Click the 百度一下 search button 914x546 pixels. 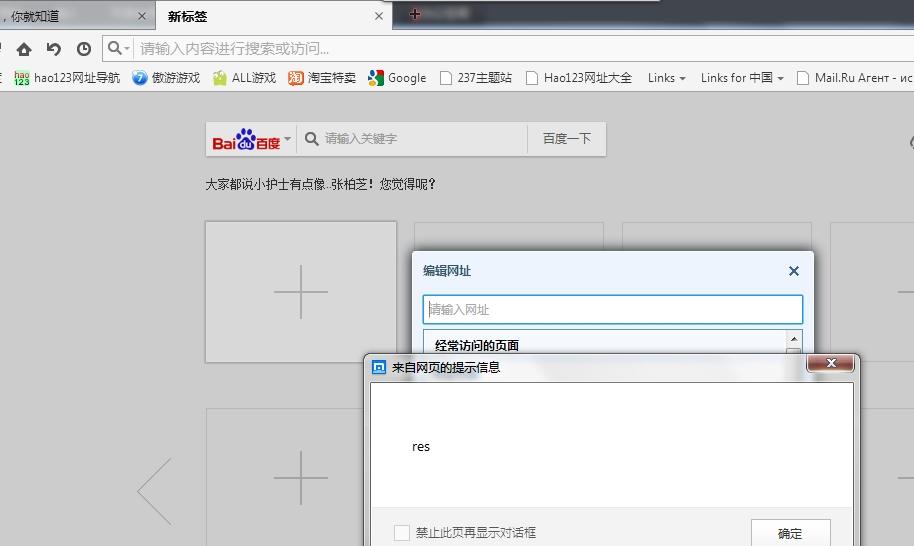pos(567,139)
